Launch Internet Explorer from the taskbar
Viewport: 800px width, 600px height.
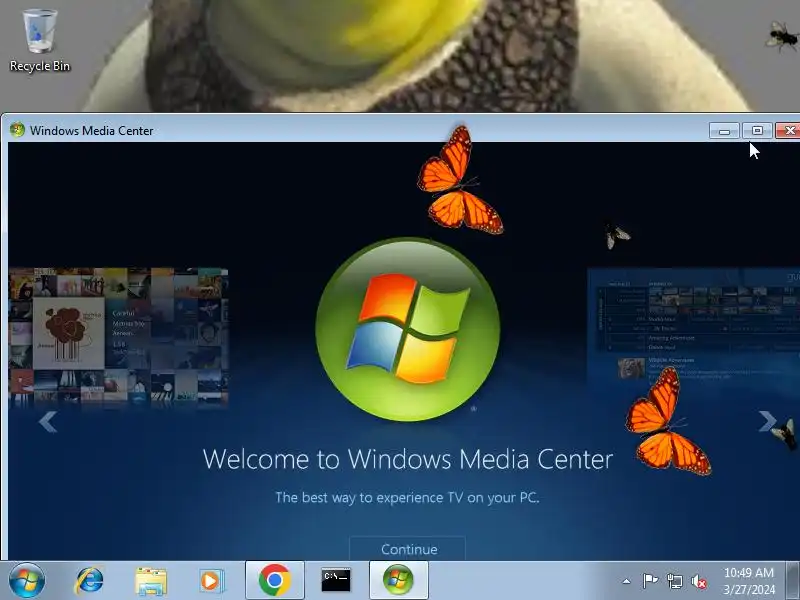point(89,581)
